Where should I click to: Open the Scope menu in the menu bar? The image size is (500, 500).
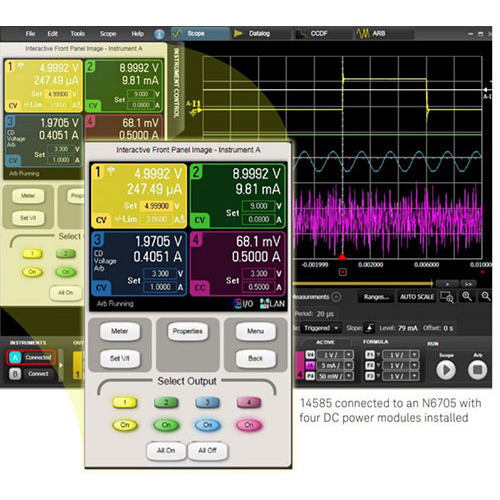point(108,34)
